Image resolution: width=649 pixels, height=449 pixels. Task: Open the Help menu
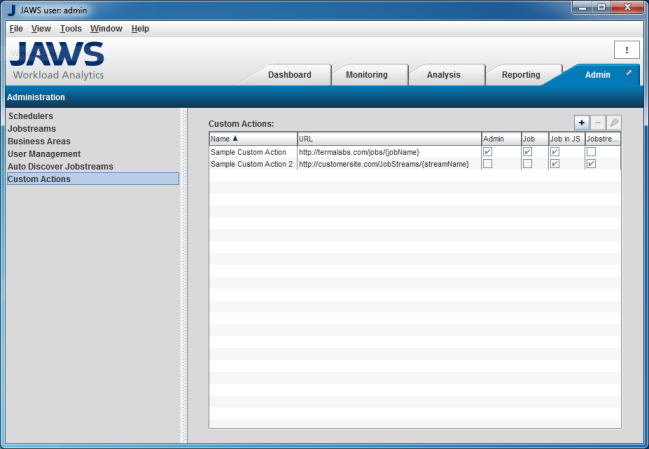point(140,29)
